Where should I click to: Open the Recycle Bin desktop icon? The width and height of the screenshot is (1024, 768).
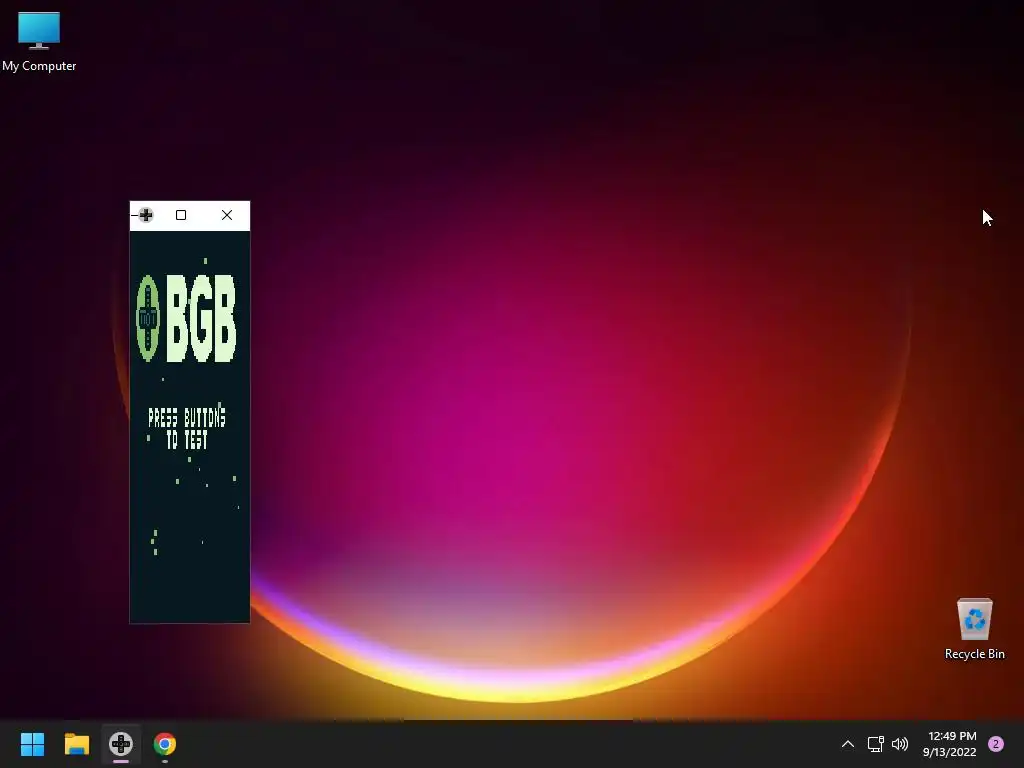pos(974,629)
